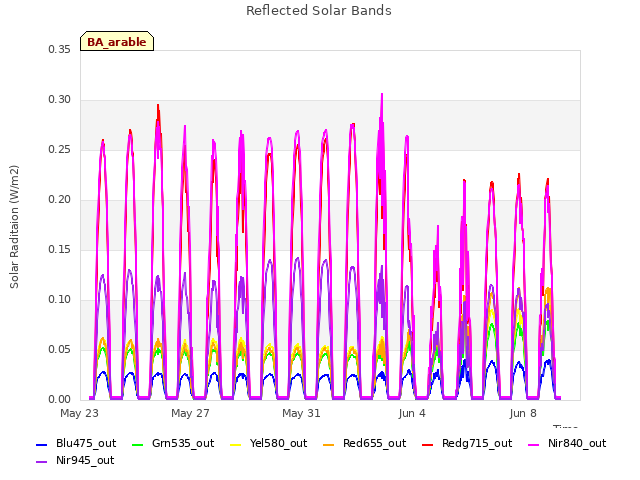Click the Jun 4 x-axis tick label
The width and height of the screenshot is (640, 480).
[412, 413]
